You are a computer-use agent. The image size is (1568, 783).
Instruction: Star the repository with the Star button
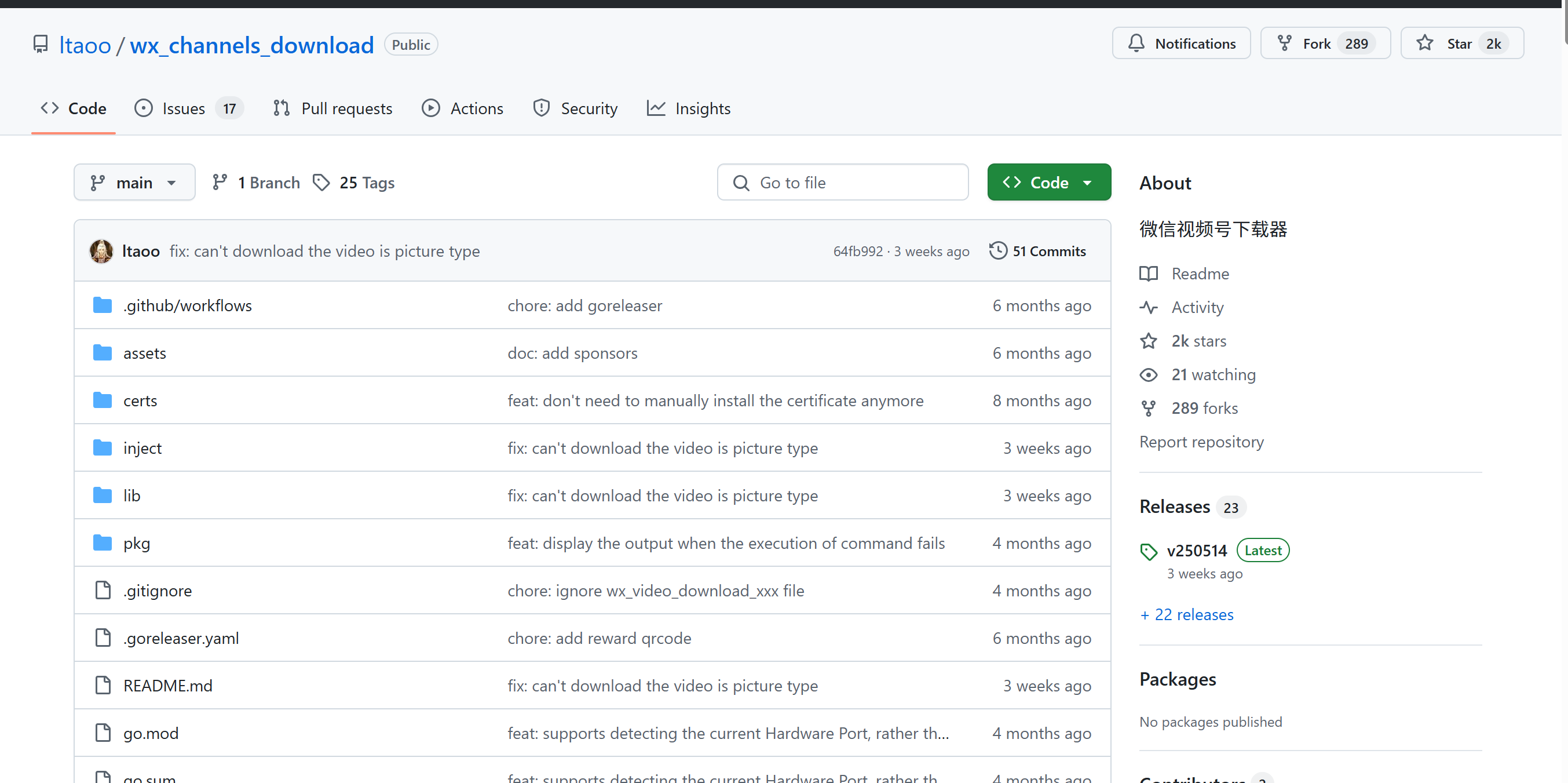pos(1462,43)
